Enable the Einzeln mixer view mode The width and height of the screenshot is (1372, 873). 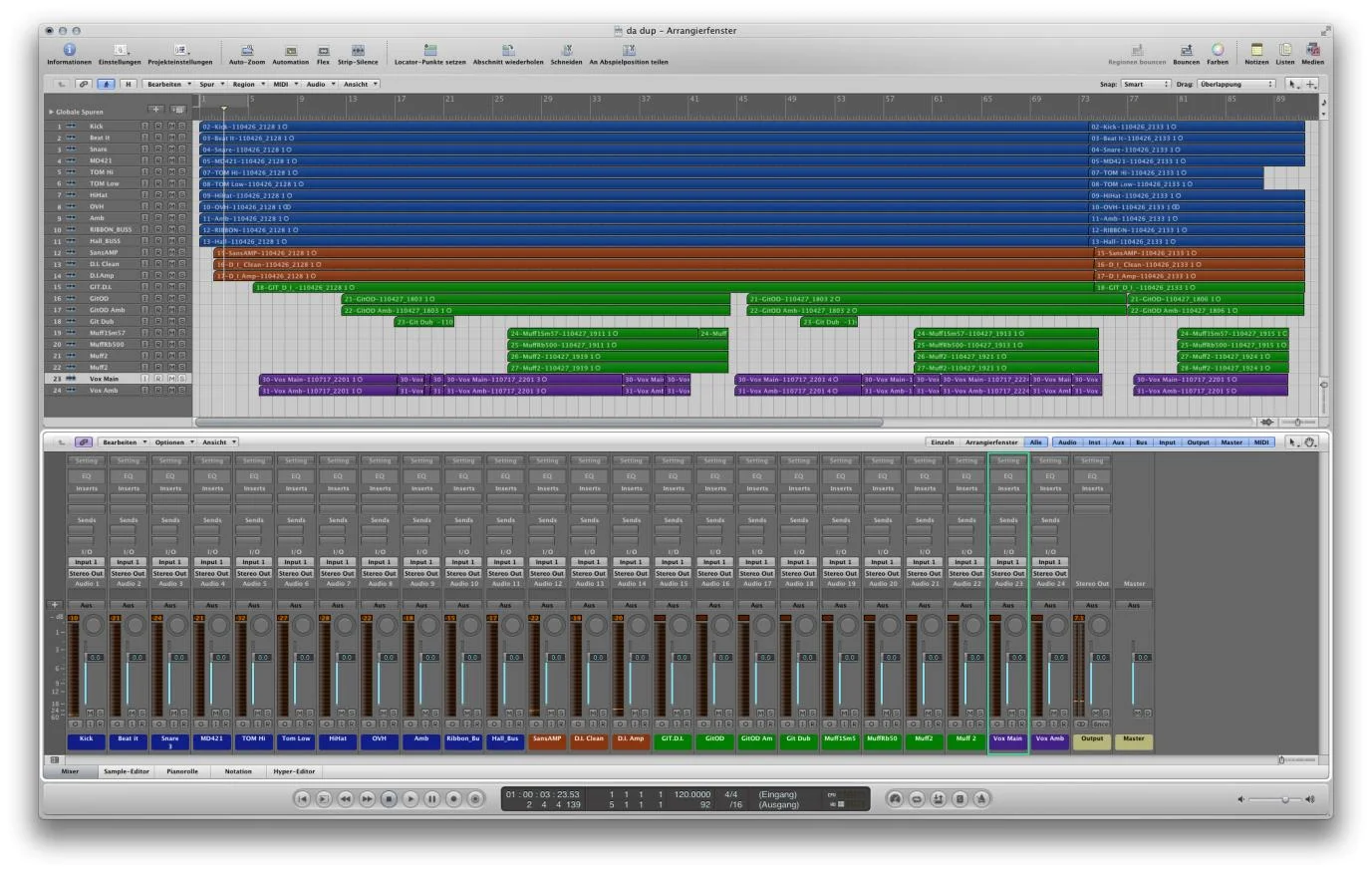point(942,442)
